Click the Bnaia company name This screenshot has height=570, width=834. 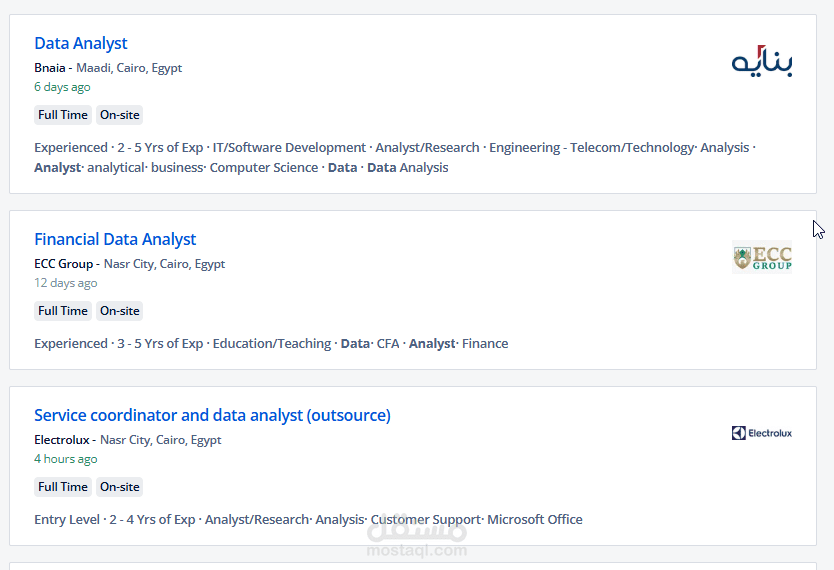pyautogui.click(x=50, y=68)
